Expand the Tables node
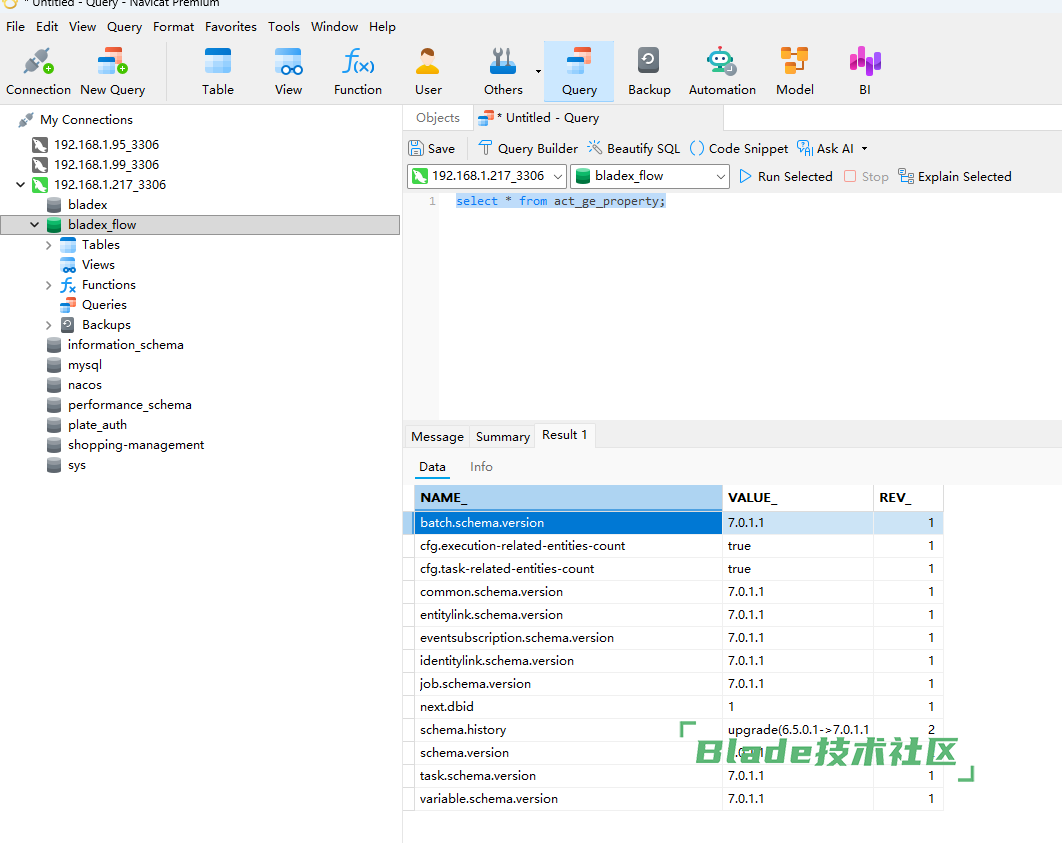This screenshot has height=843, width=1062. coord(48,245)
